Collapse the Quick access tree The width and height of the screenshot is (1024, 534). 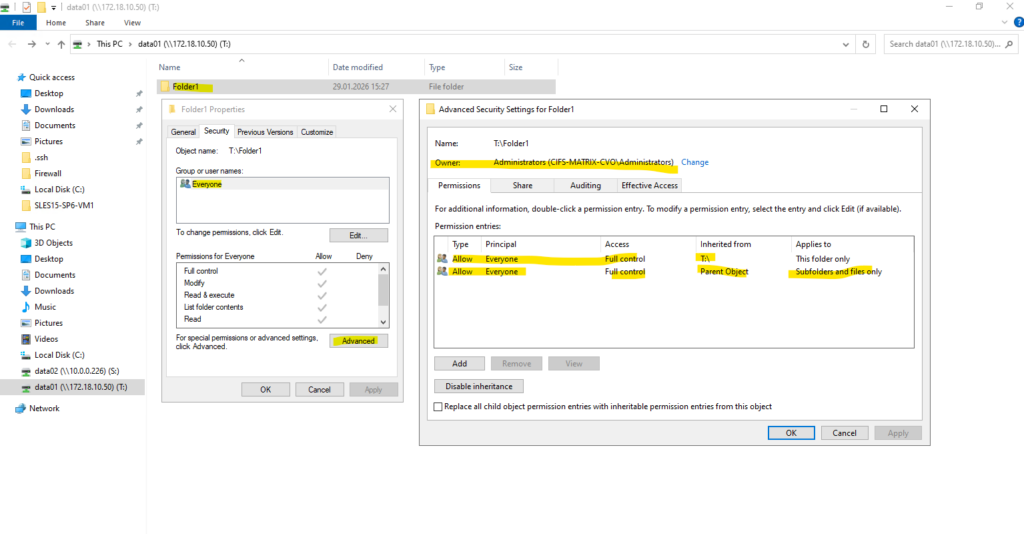click(10, 77)
